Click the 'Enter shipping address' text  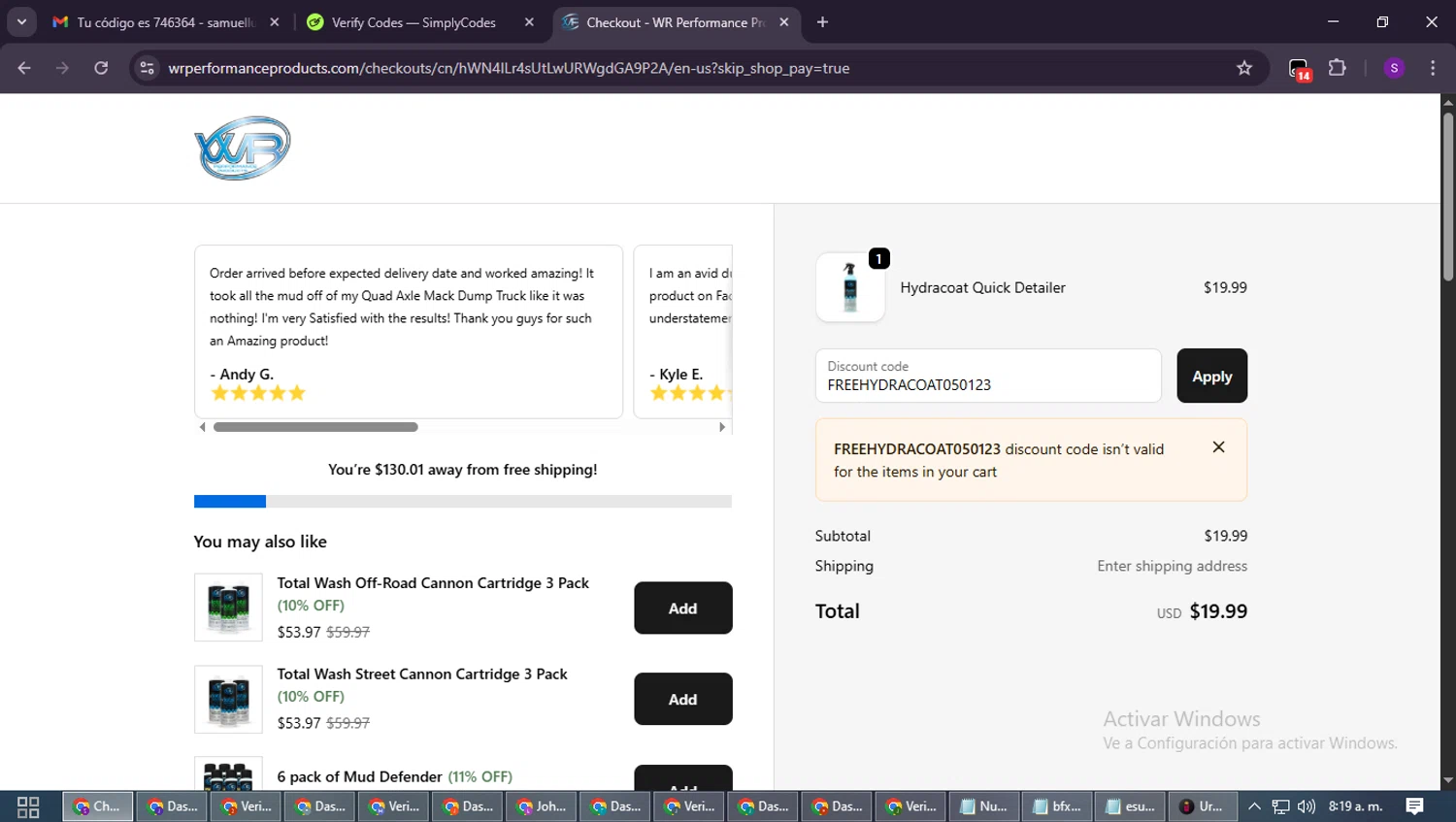coord(1172,566)
